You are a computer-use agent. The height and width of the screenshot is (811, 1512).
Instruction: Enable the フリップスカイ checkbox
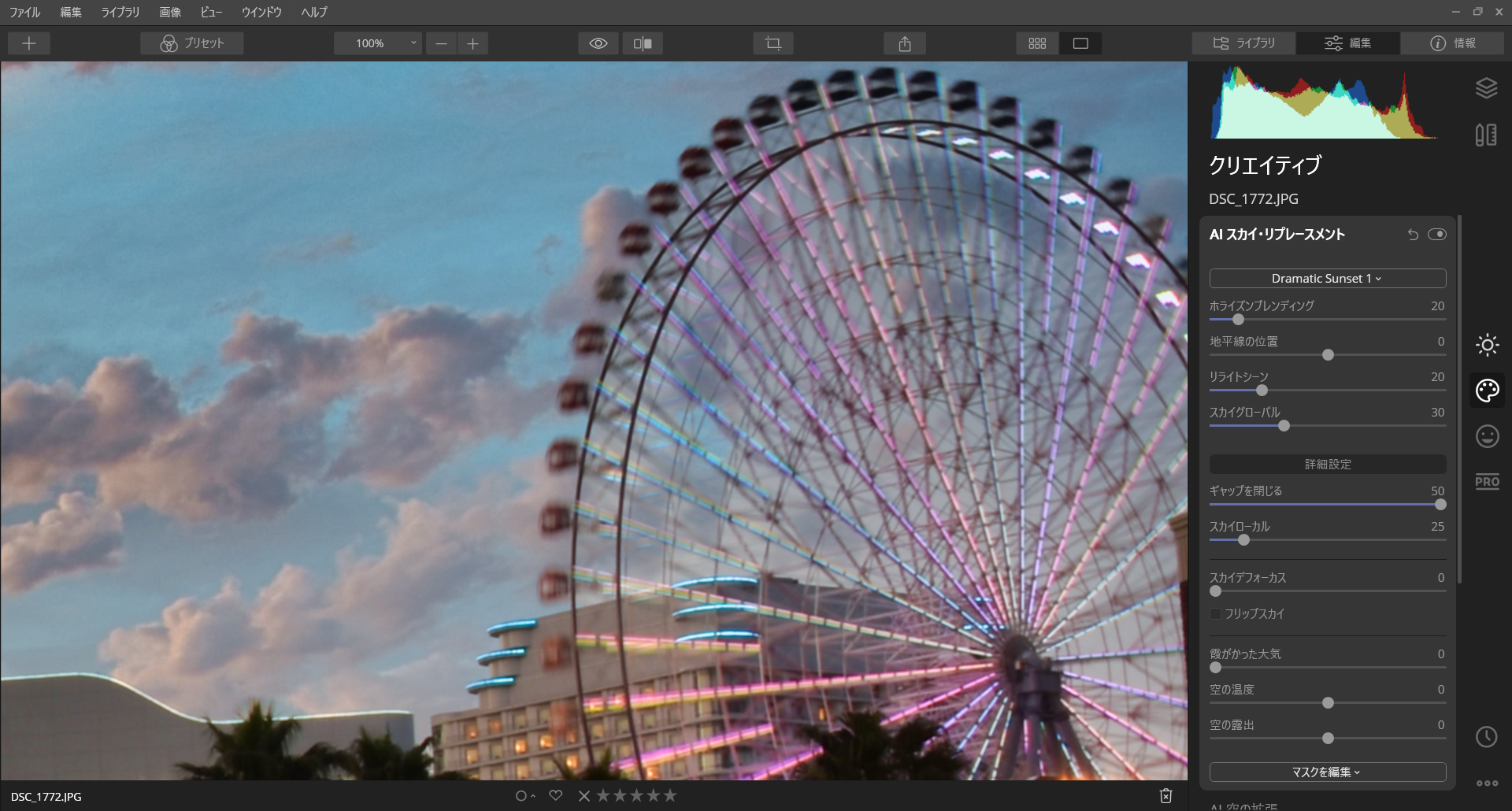click(x=1215, y=613)
